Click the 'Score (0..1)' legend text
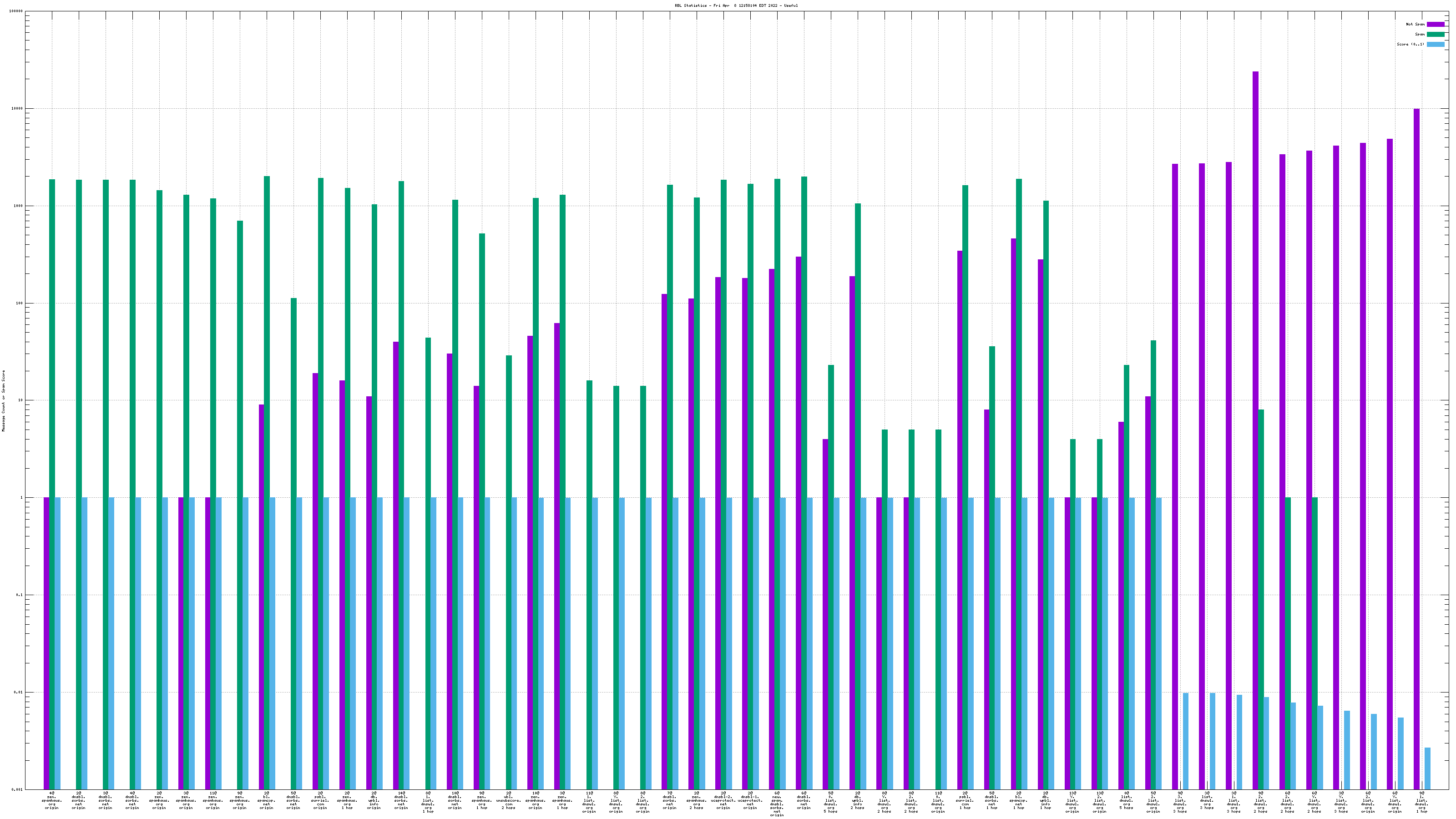 1410,44
